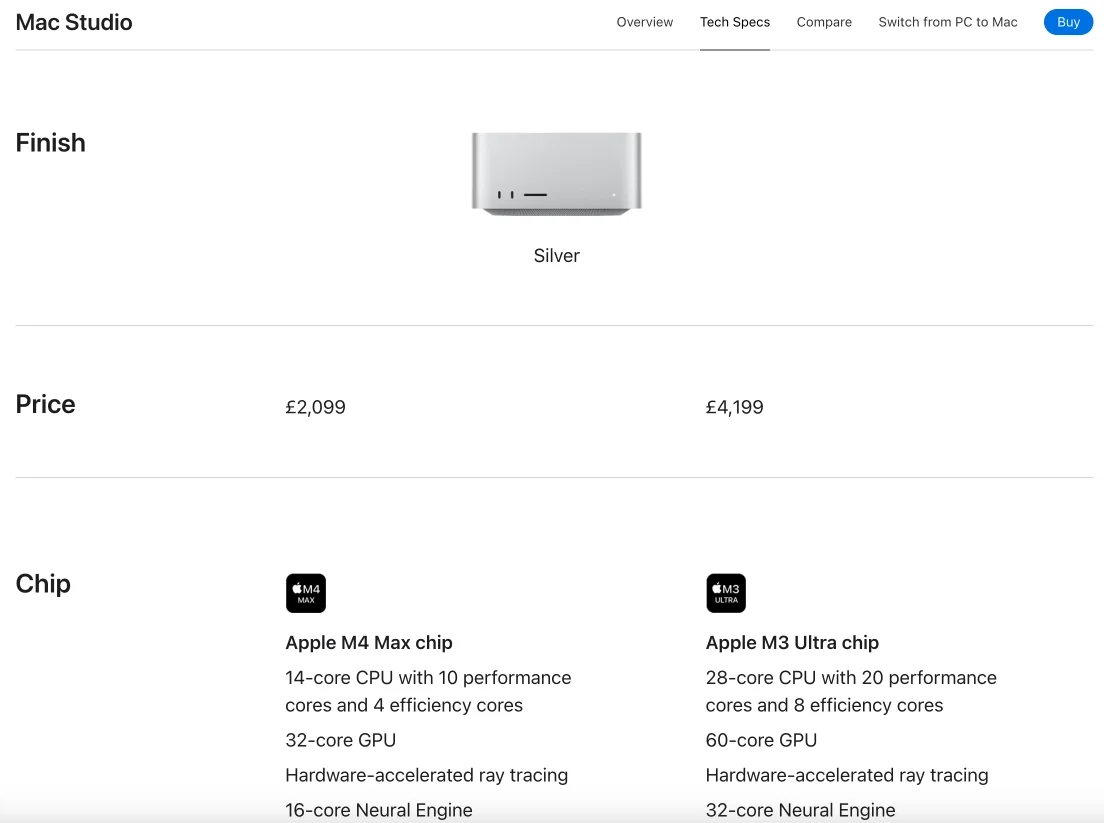Viewport: 1104px width, 823px height.
Task: Click M4 Max hardware-accelerated ray tracing line
Action: pos(427,775)
